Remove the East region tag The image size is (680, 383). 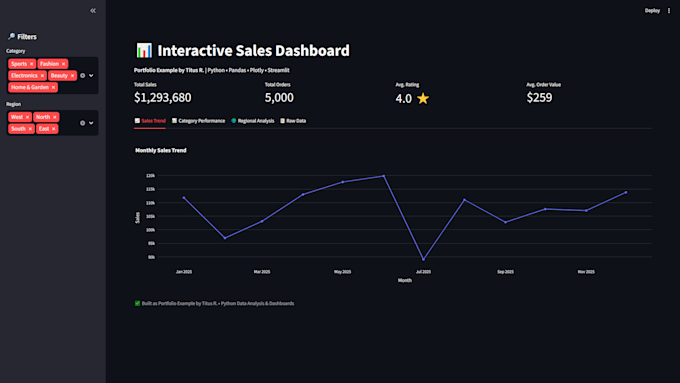54,129
